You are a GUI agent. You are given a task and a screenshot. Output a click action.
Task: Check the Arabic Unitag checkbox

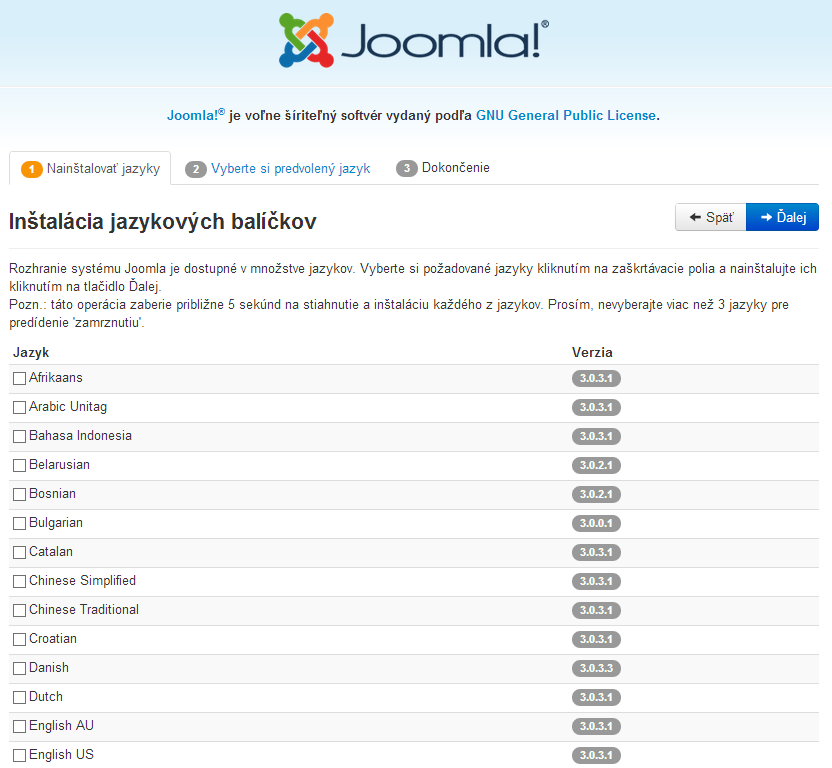point(20,408)
